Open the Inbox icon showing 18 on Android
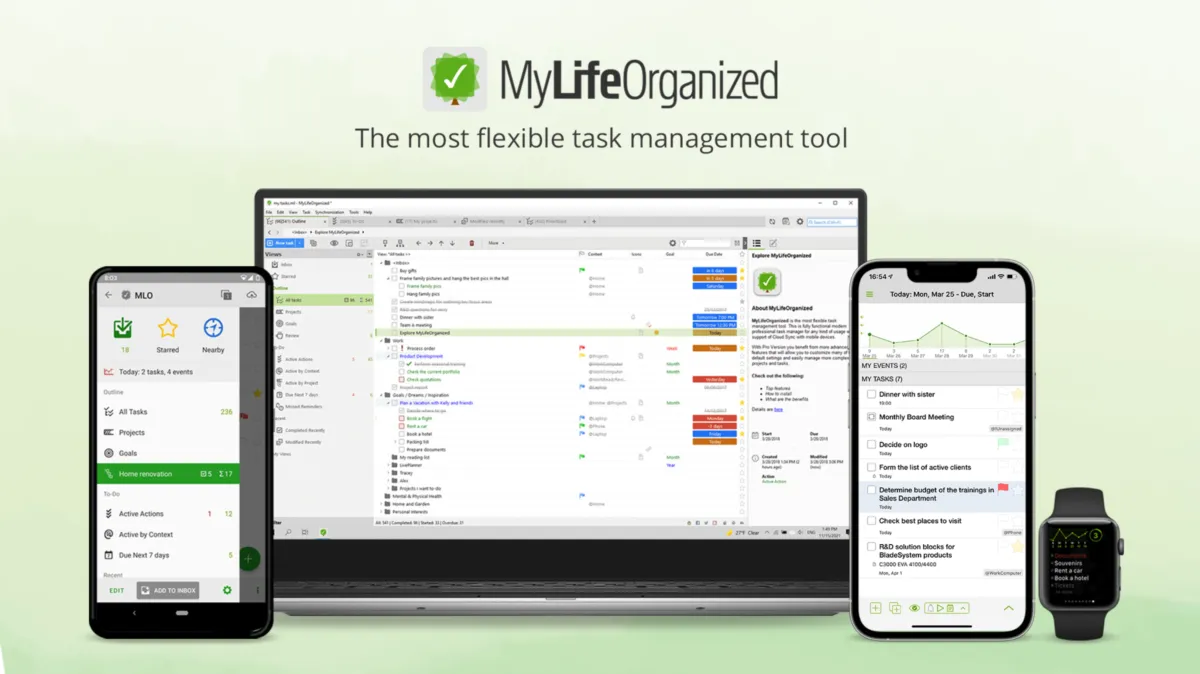 (123, 328)
